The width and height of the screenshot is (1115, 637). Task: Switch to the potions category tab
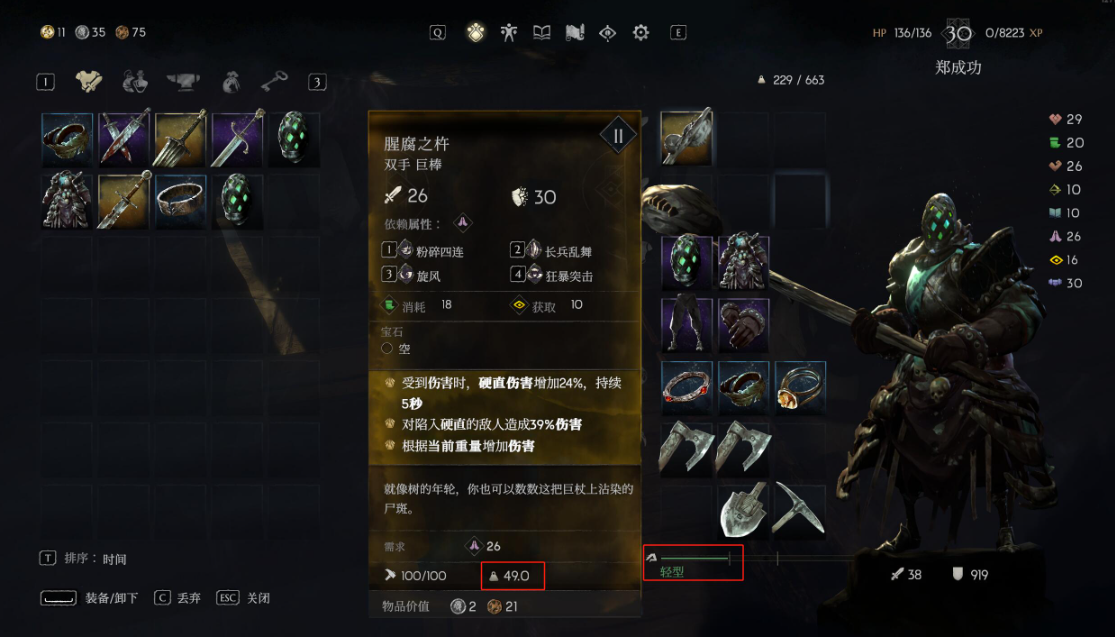tap(135, 82)
